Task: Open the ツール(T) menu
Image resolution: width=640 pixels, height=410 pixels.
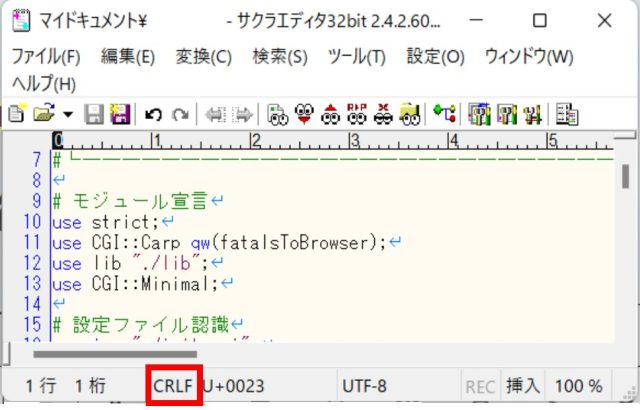Action: coord(357,57)
